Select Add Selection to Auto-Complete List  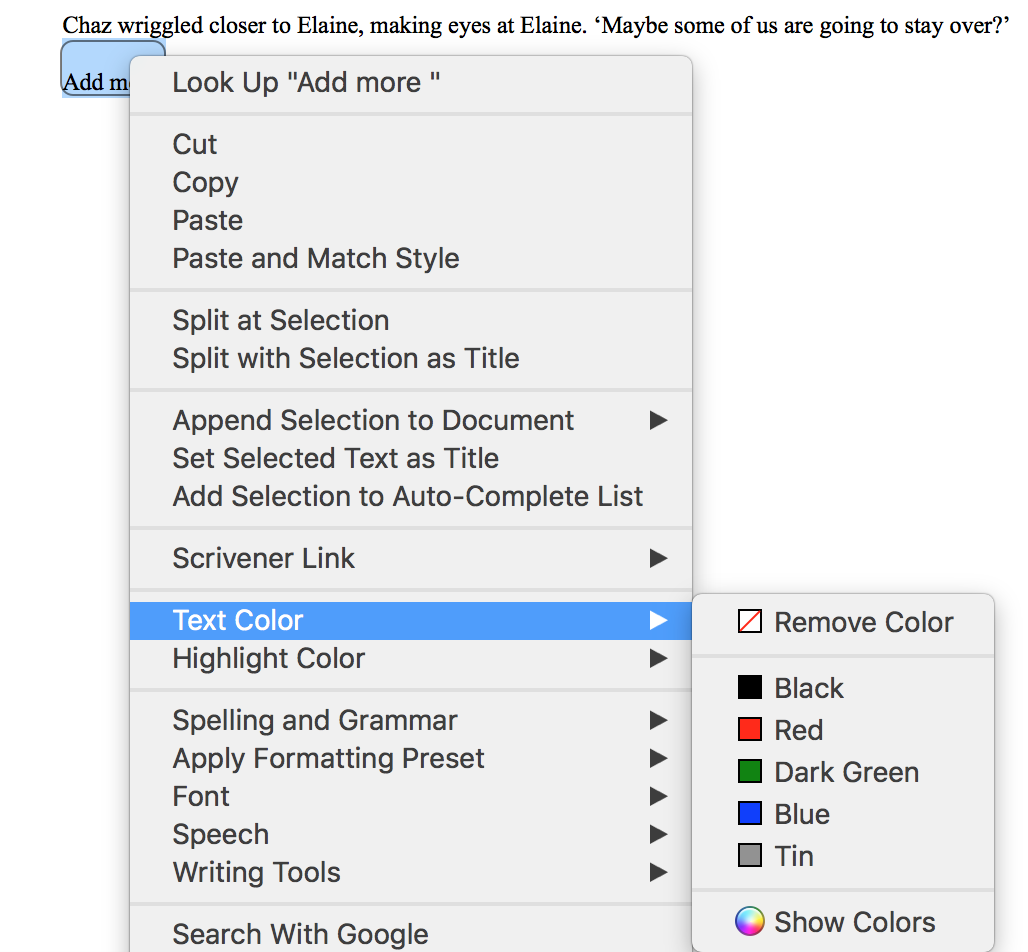pos(411,496)
